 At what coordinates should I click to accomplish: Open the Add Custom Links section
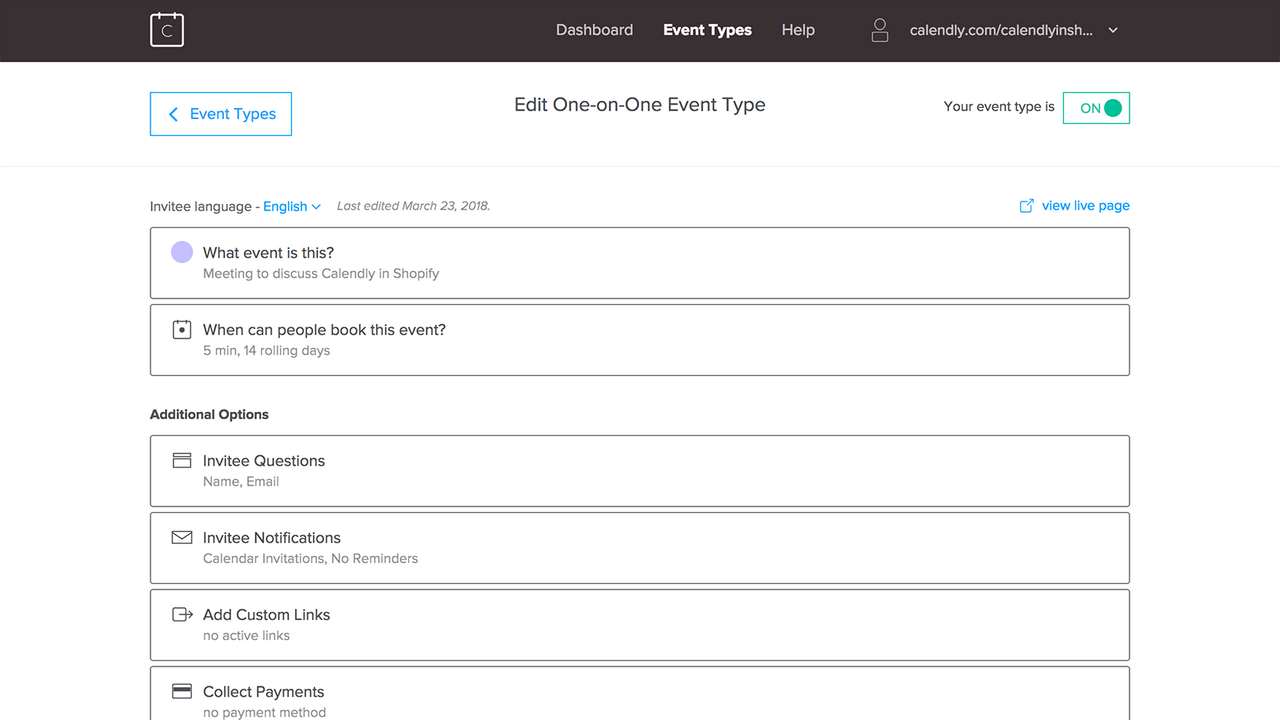[640, 624]
